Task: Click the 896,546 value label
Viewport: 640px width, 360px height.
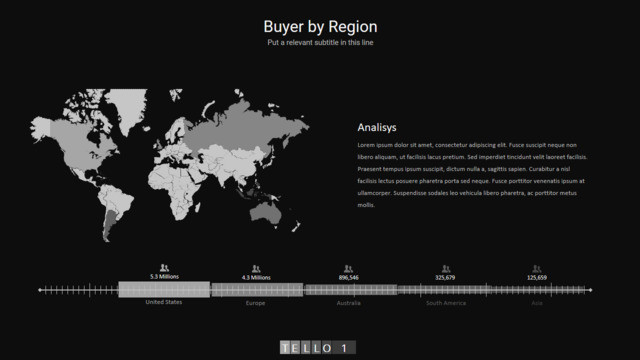Action: click(349, 278)
